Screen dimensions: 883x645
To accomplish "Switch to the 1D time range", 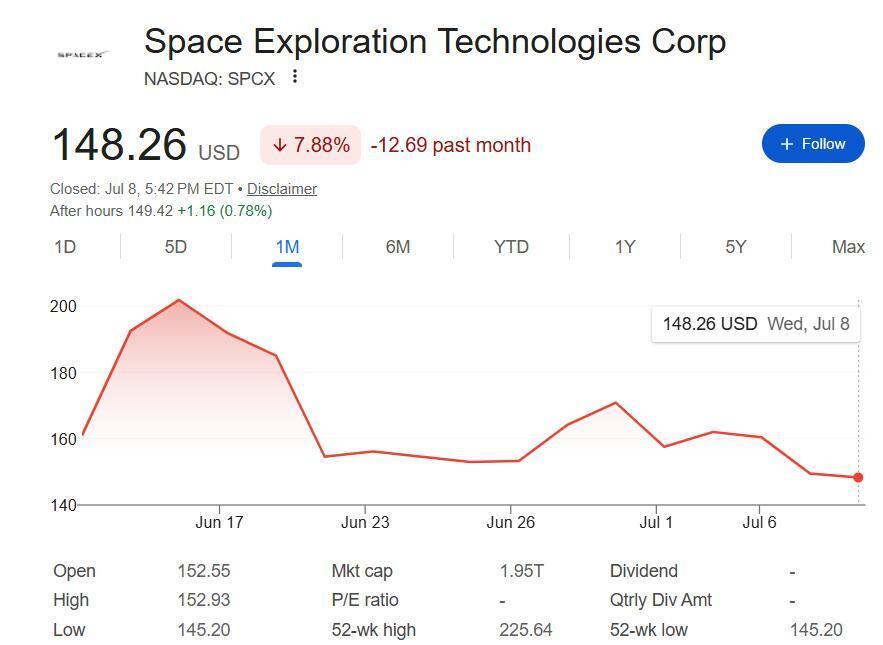I will coord(65,247).
